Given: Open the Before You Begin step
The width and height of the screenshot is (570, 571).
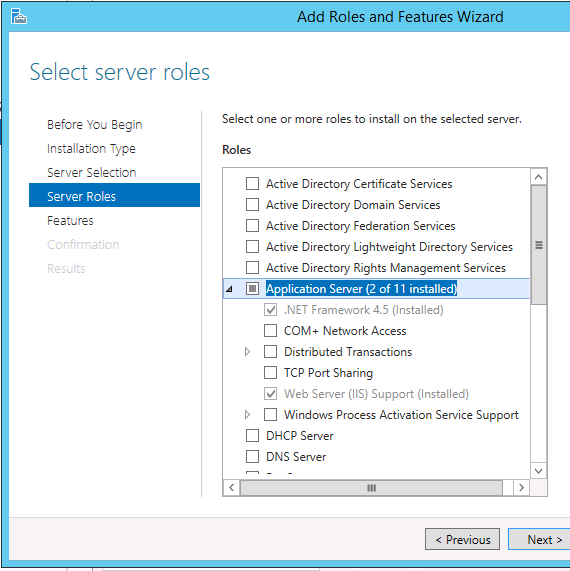Looking at the screenshot, I should [x=94, y=125].
